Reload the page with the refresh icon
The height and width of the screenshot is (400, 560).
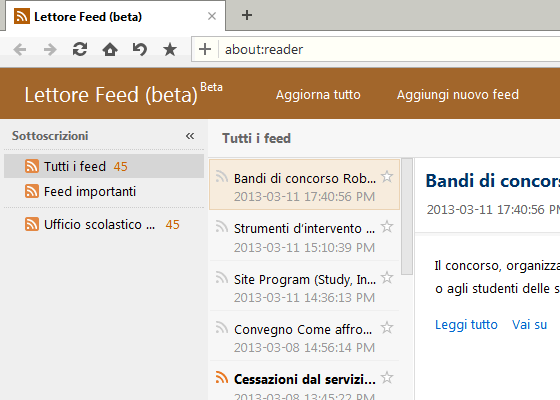coord(80,49)
